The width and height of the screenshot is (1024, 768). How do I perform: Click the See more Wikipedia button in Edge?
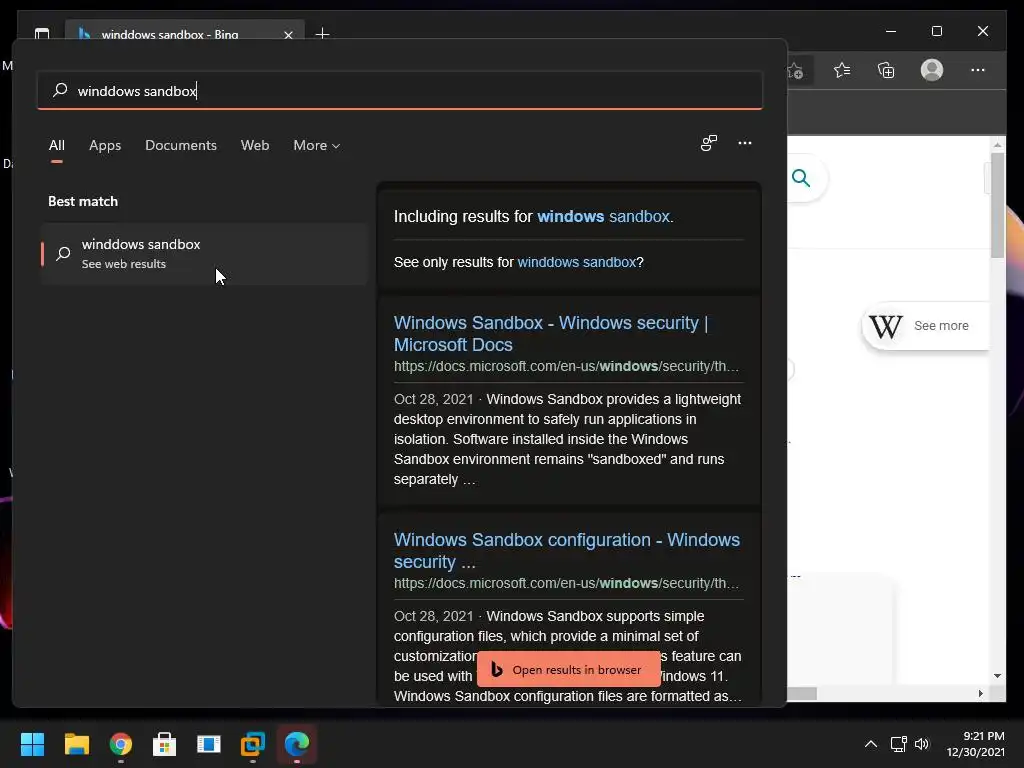tap(926, 325)
